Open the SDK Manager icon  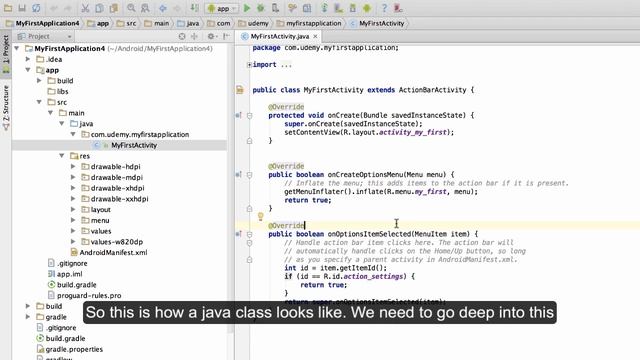(x=353, y=8)
